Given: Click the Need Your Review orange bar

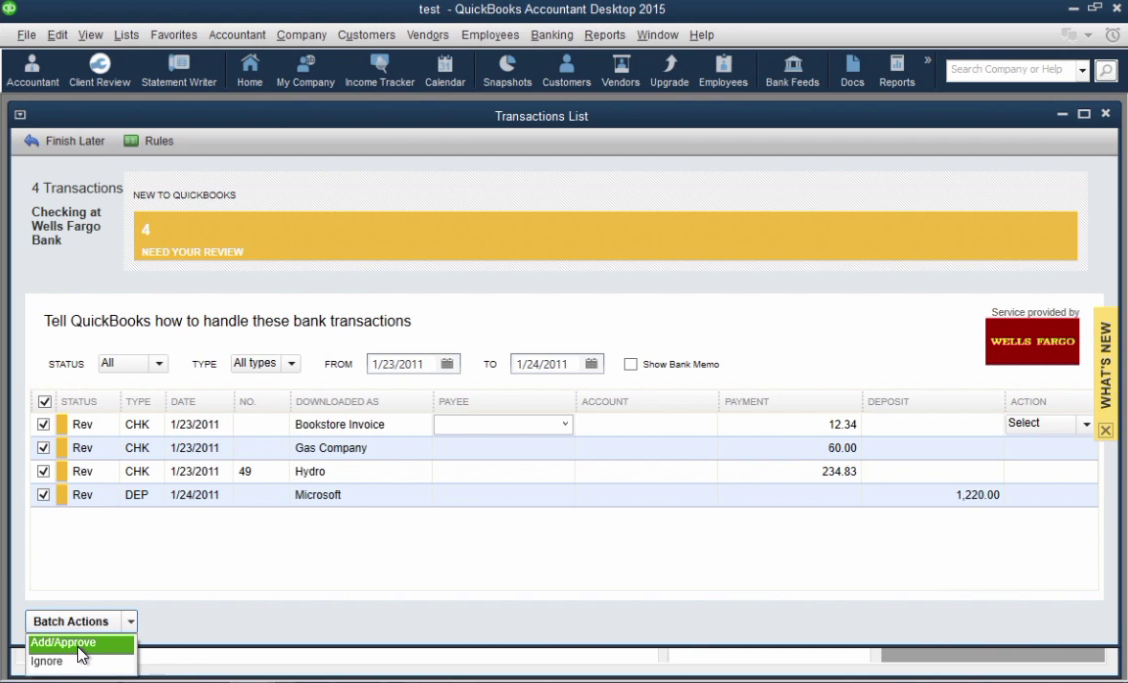Looking at the screenshot, I should (x=606, y=236).
